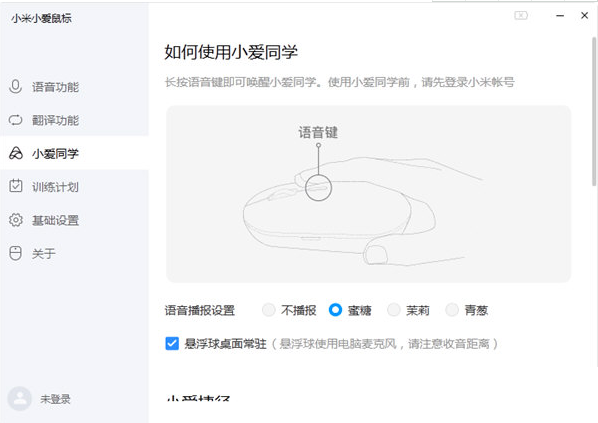Go to 基础设置 settings label
598x423 pixels.
[55, 220]
